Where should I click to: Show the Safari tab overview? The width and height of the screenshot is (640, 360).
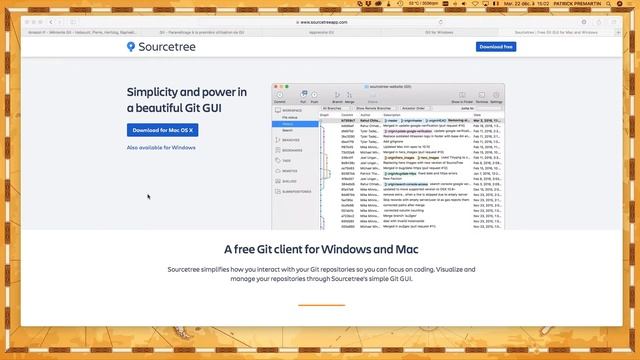coord(613,22)
